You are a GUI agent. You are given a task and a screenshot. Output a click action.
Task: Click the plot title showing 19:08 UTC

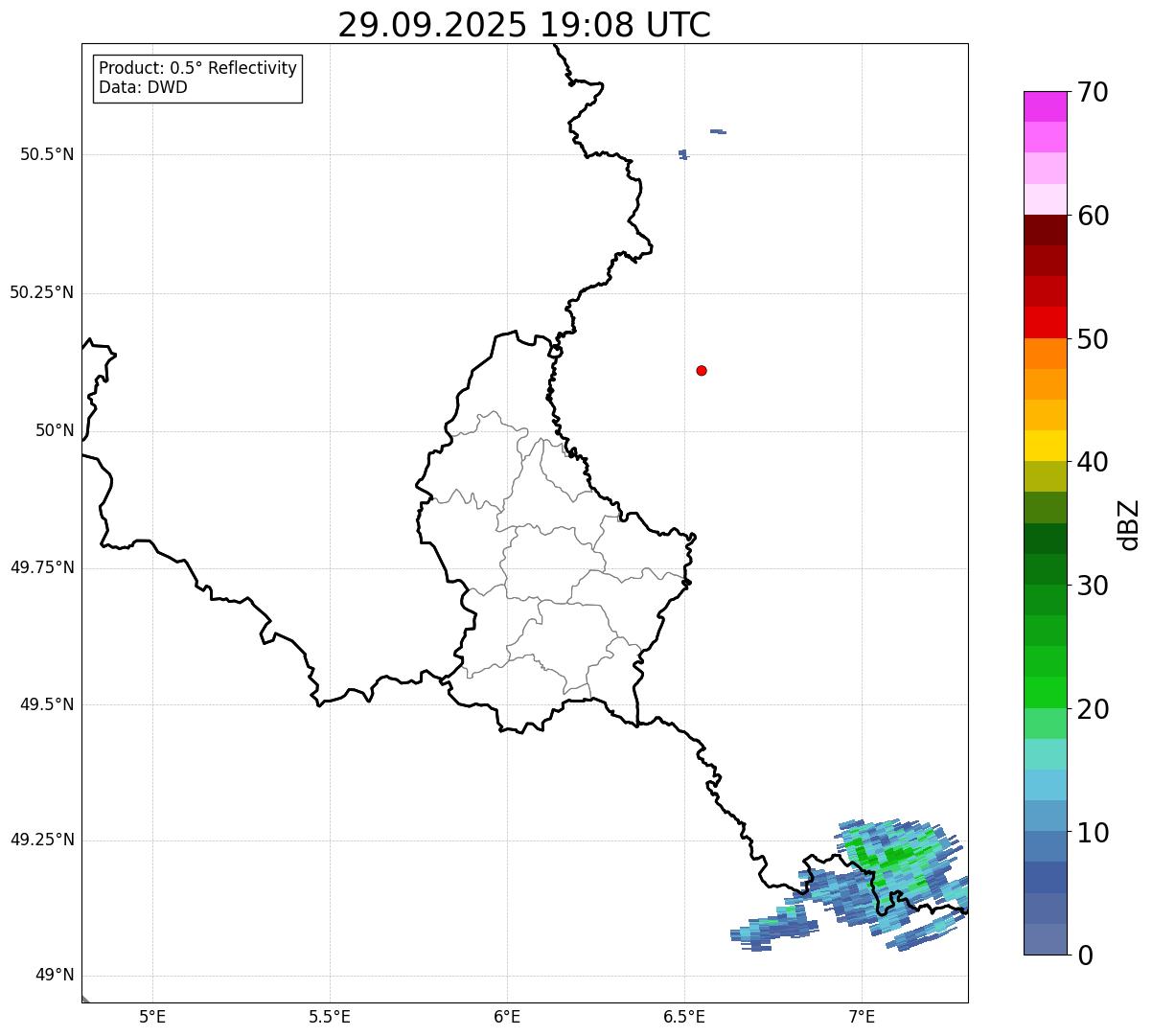[524, 25]
